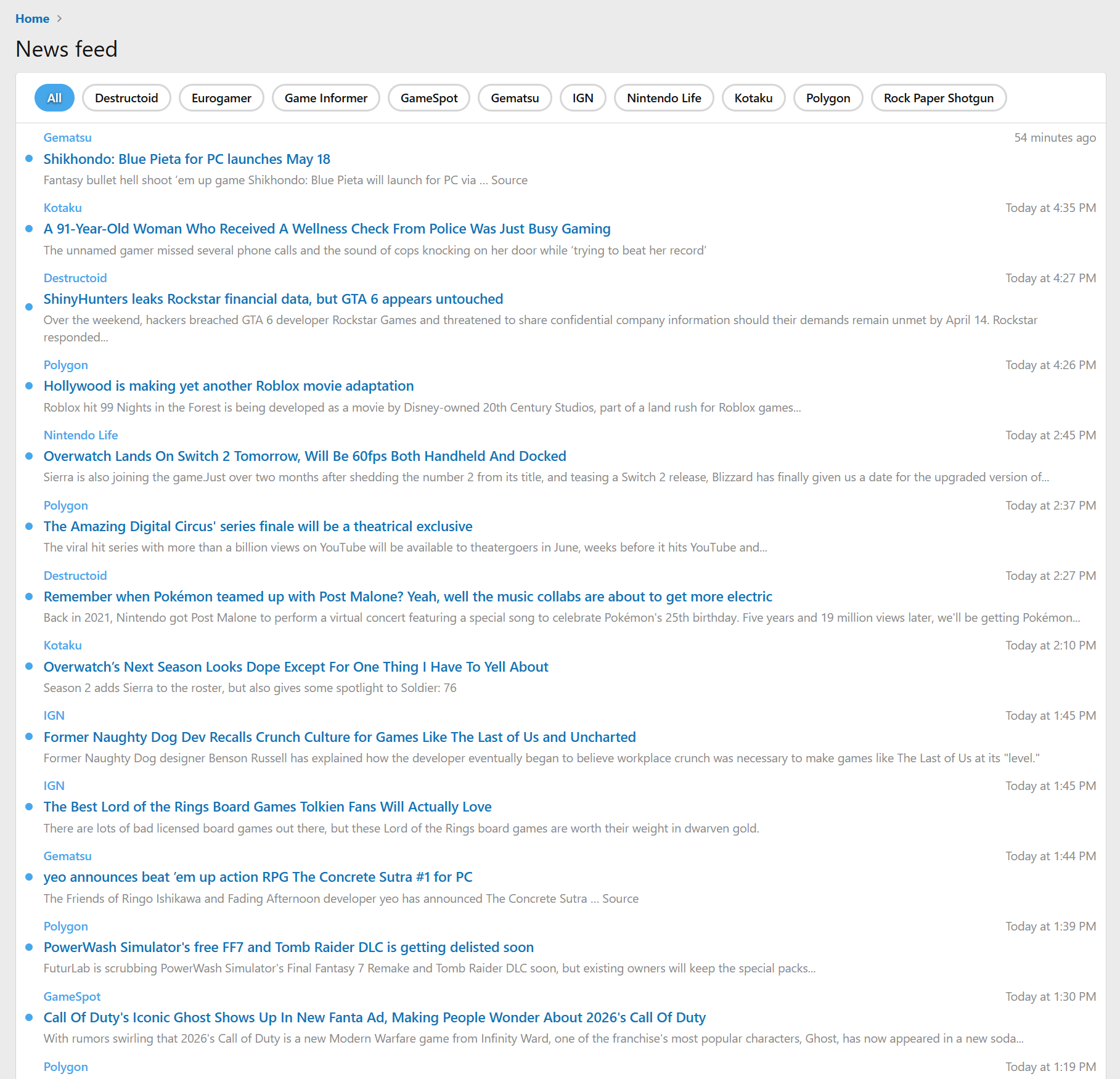This screenshot has width=1120, height=1079.
Task: Open the Overwatch Lands On Switch 2 article
Action: (x=305, y=456)
